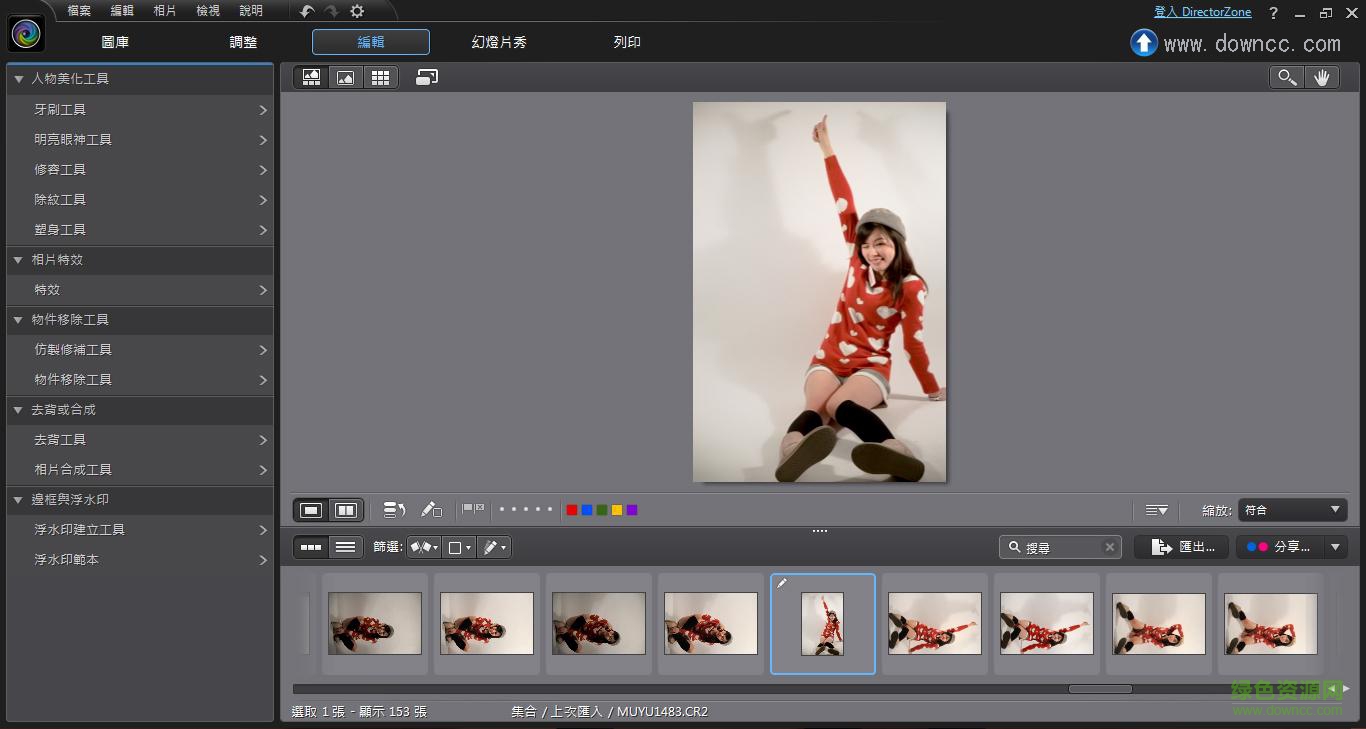Switch to the 圖庫 tab

point(115,42)
